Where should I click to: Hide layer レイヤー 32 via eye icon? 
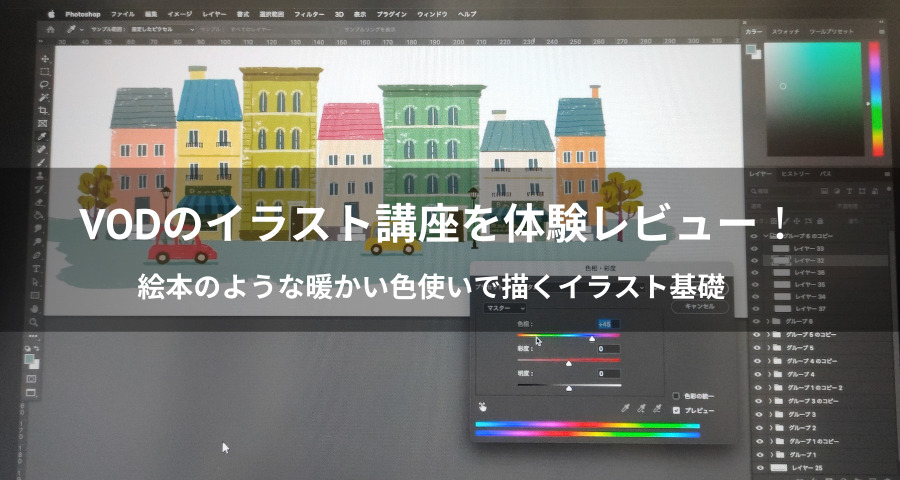tap(755, 261)
